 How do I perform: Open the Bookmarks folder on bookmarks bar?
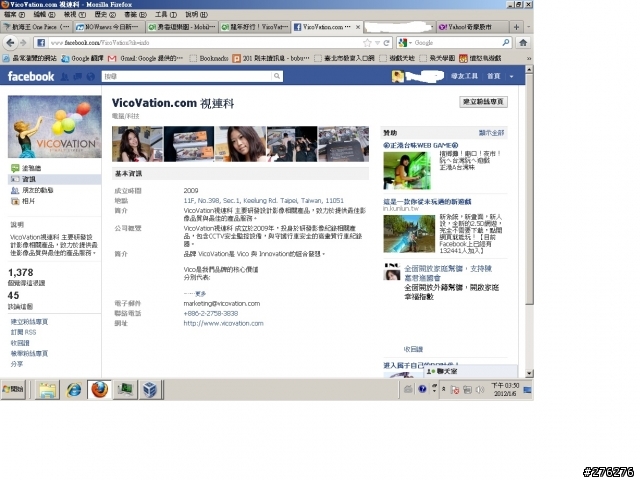(209, 58)
